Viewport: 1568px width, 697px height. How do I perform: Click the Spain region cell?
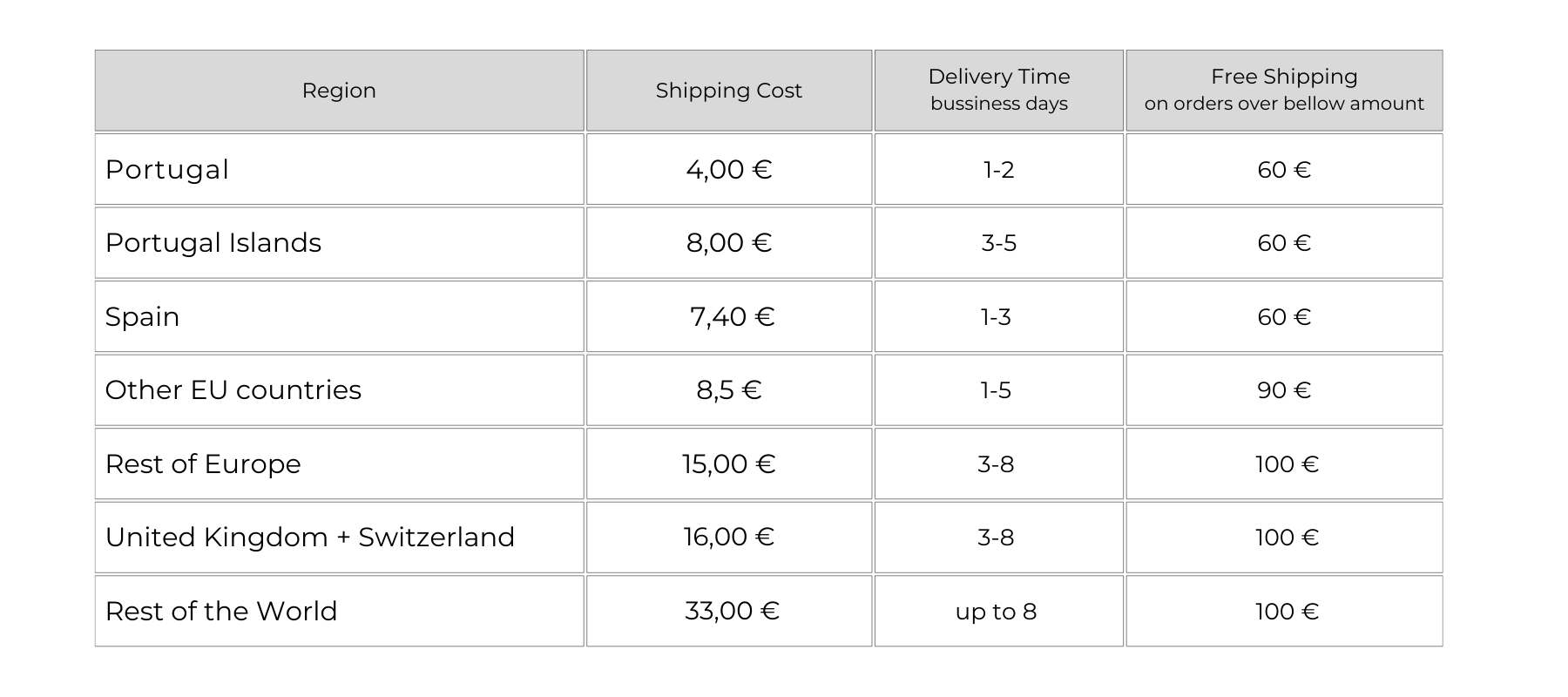(143, 316)
